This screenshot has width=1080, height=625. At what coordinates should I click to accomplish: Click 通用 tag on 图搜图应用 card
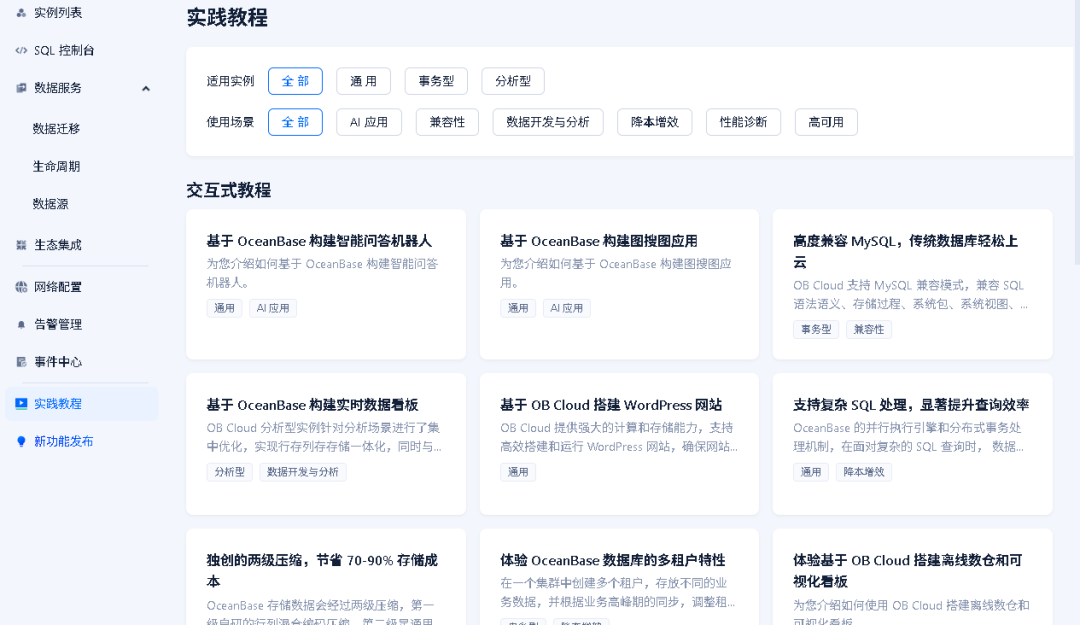pyautogui.click(x=518, y=308)
